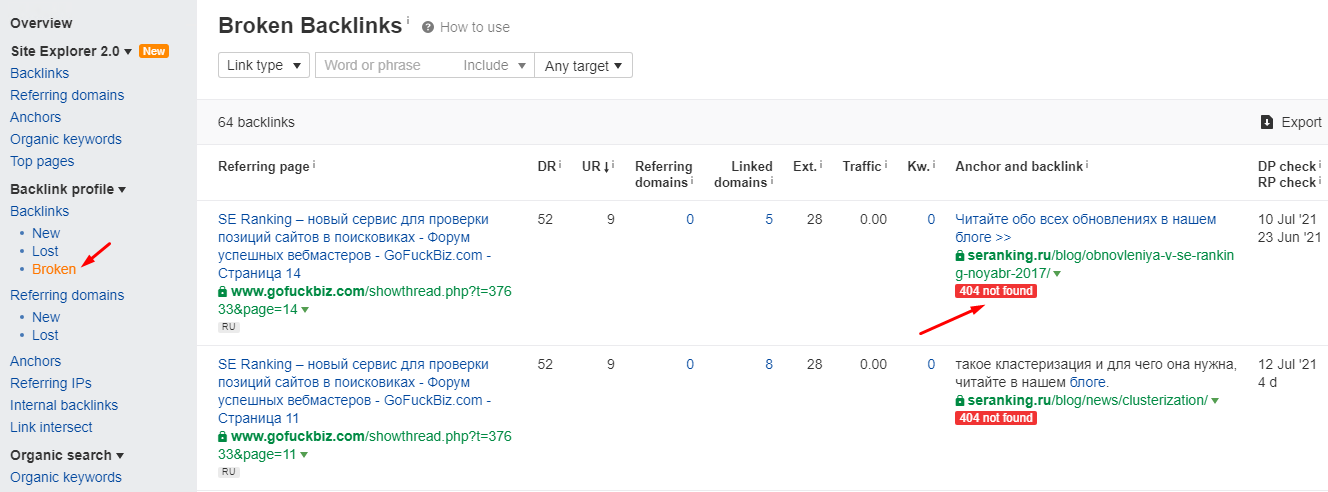Open Referring IPs in the sidebar
The image size is (1328, 492).
pos(50,383)
